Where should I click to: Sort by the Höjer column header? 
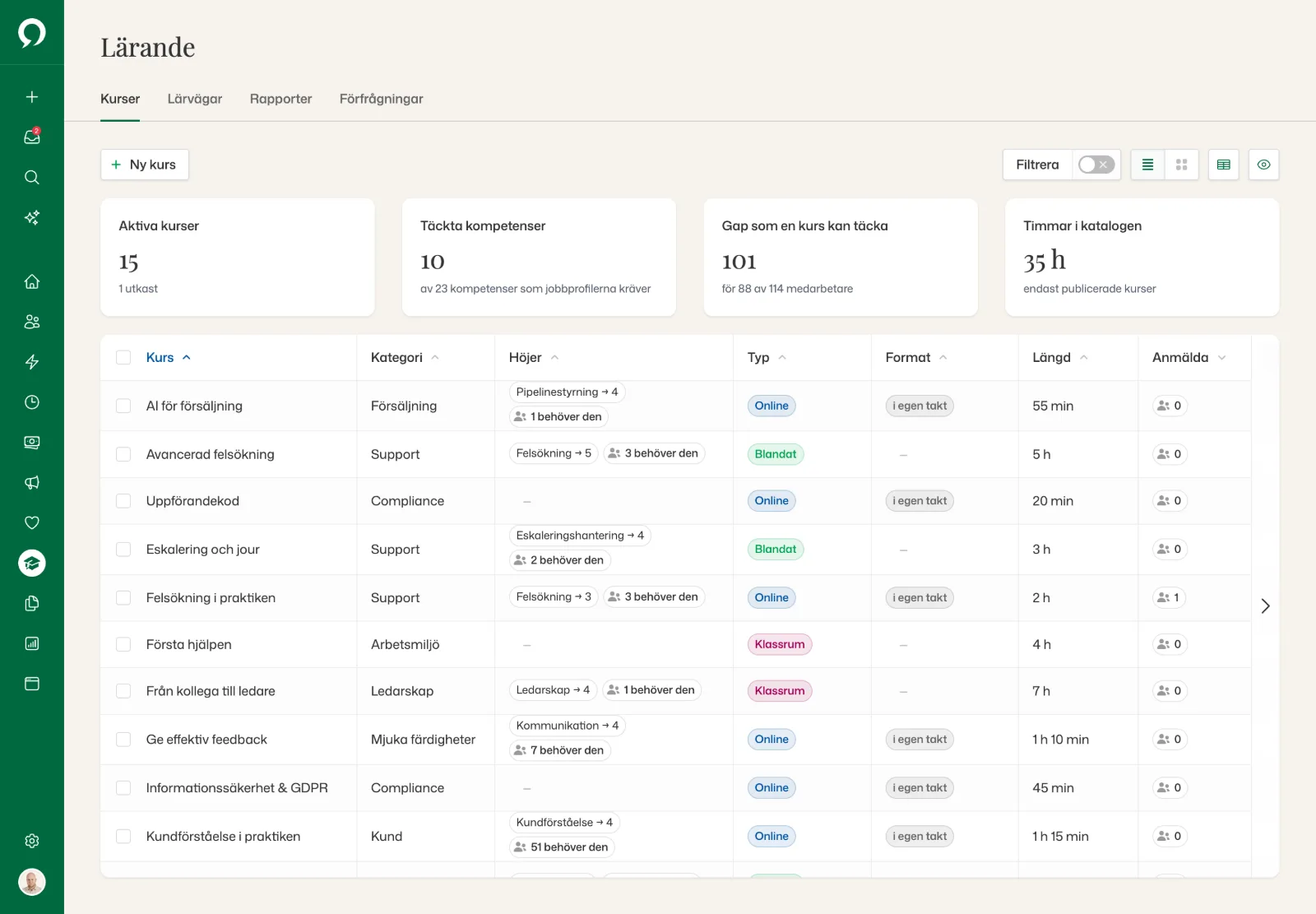click(x=534, y=357)
